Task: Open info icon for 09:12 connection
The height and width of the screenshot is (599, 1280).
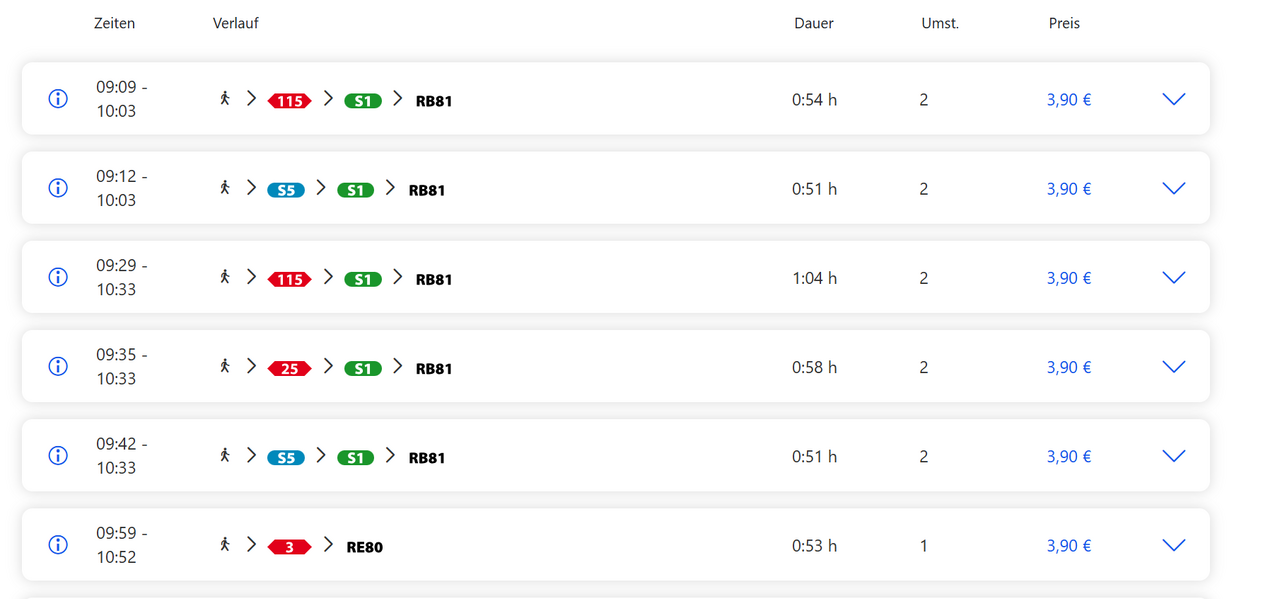Action: point(58,188)
